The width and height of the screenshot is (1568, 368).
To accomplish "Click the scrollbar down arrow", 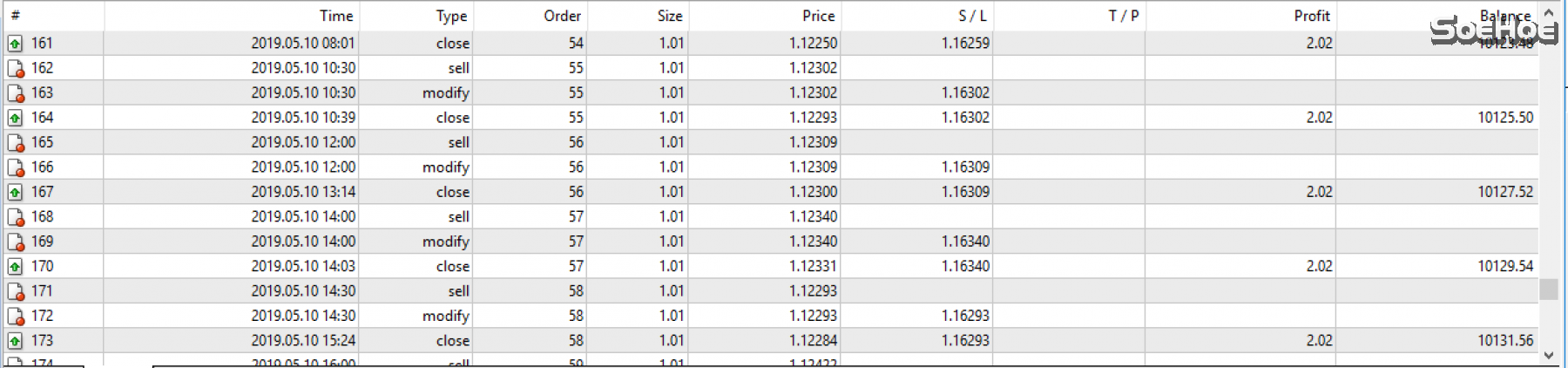I will 1548,355.
